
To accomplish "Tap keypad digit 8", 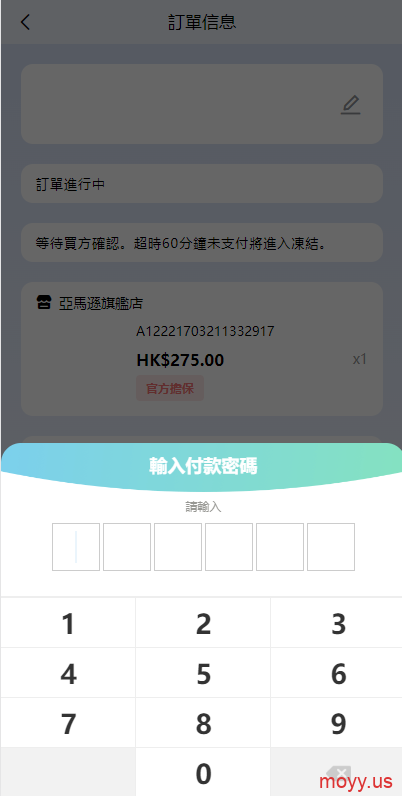I will (x=203, y=723).
